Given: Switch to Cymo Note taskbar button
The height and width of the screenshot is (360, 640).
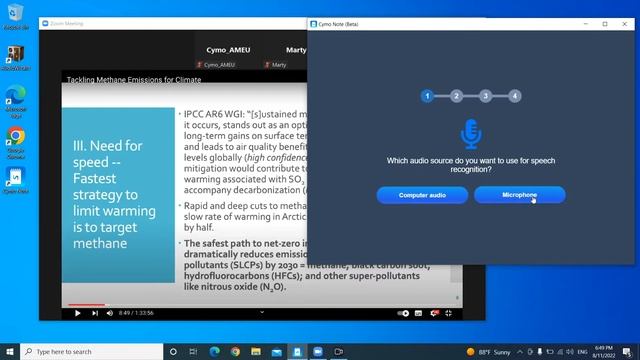Looking at the screenshot, I should [x=297, y=351].
